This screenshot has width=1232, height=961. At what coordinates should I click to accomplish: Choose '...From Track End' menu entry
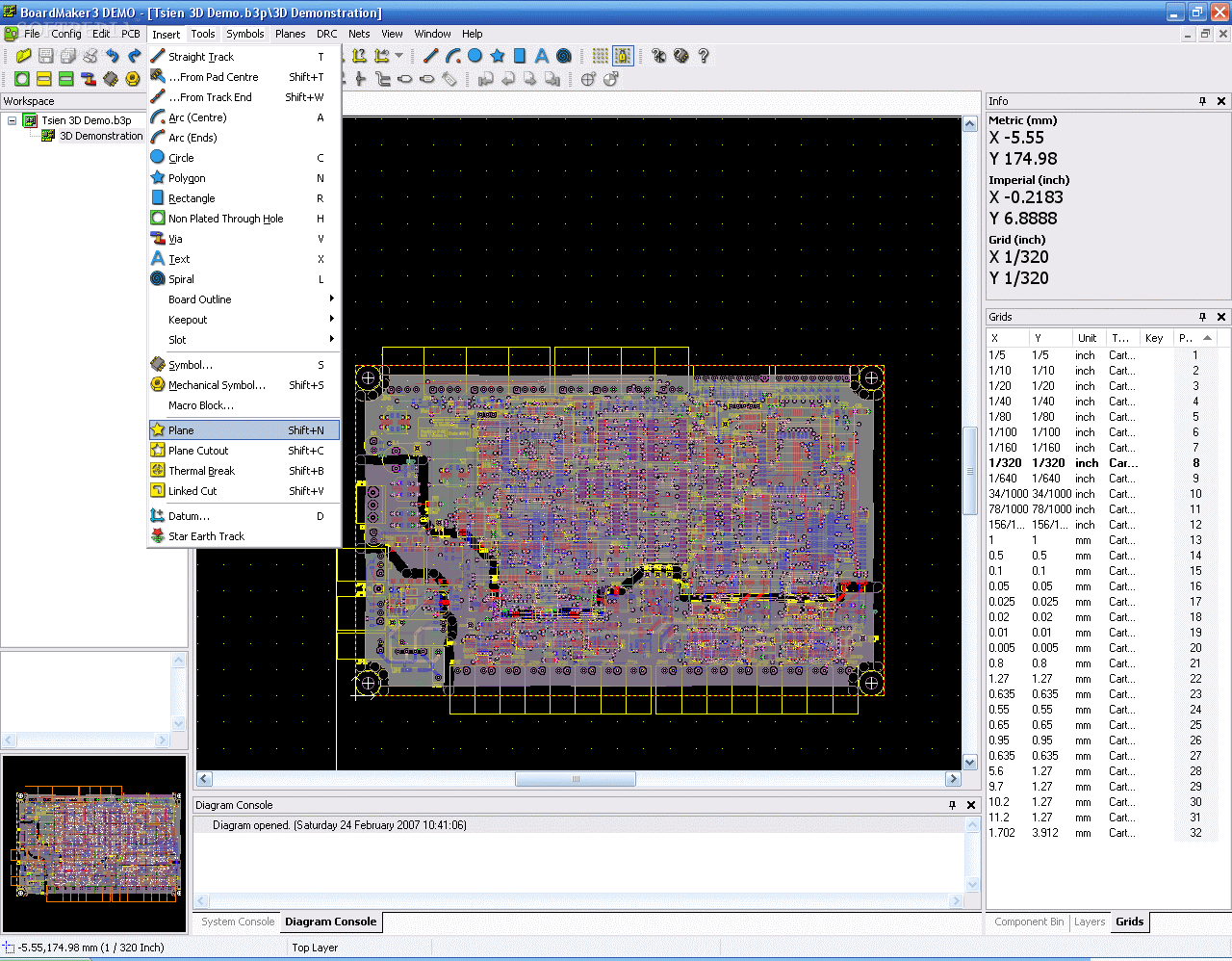coord(244,97)
